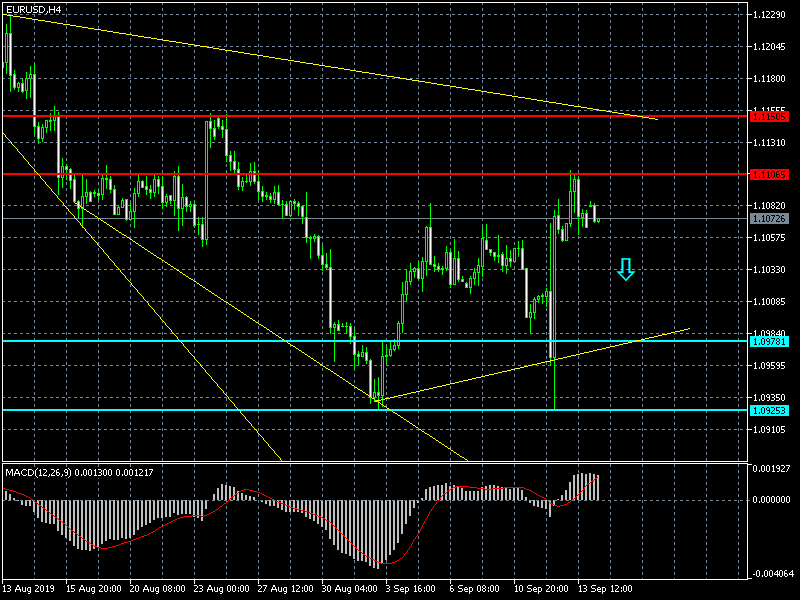Click the 13 Aug 2019 date label
Image resolution: width=800 pixels, height=600 pixels.
(x=29, y=589)
